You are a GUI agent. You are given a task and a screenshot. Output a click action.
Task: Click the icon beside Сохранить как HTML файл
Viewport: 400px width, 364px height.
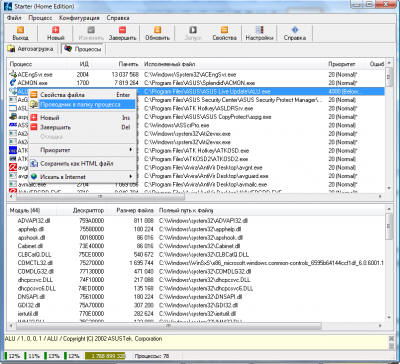pyautogui.click(x=34, y=164)
